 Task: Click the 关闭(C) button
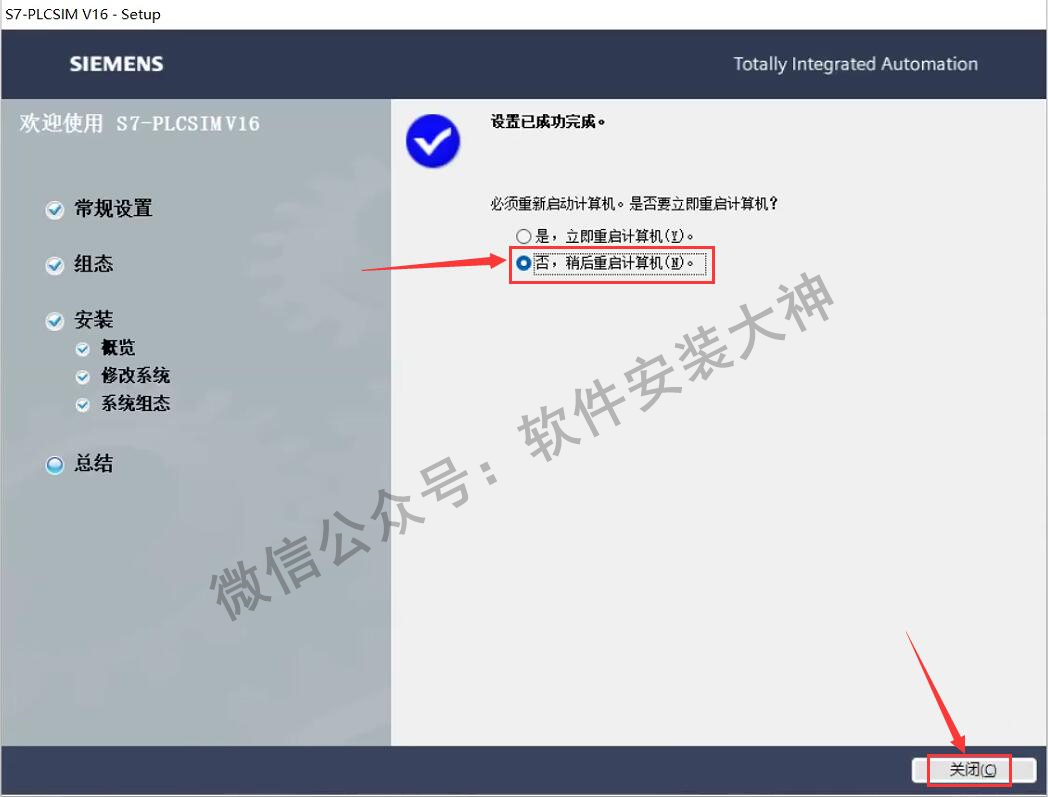973,770
